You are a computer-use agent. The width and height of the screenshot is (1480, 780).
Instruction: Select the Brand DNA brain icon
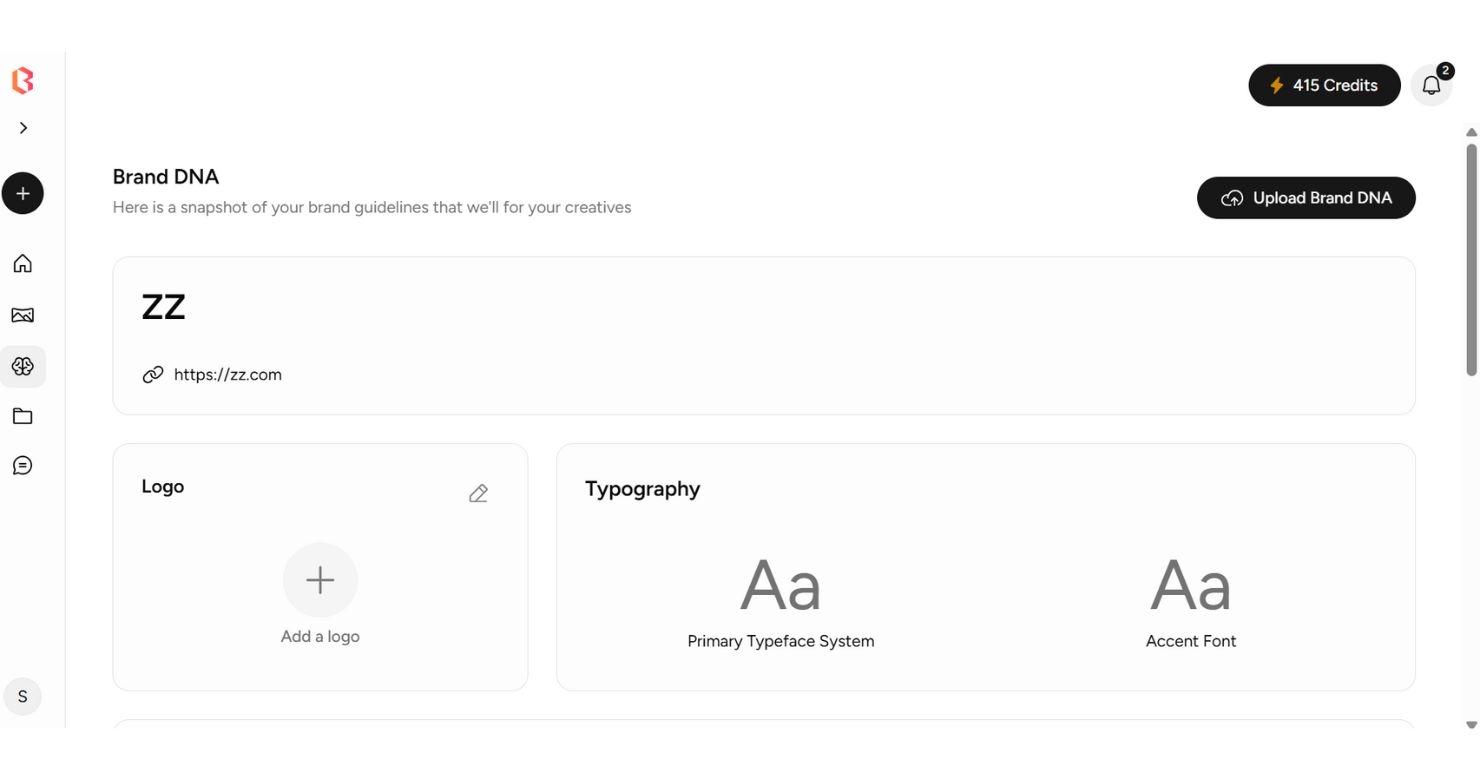pos(22,366)
